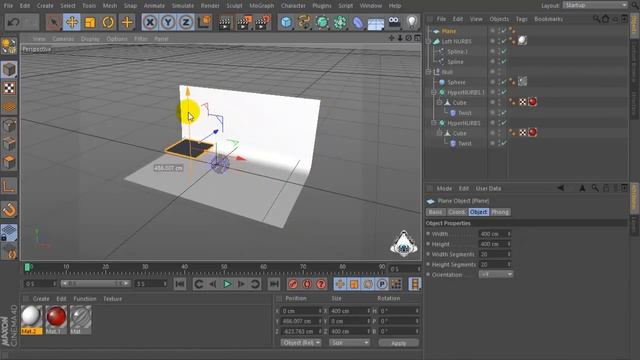Select the striped Mat material
Viewport: 640px width, 360px height.
click(x=80, y=320)
